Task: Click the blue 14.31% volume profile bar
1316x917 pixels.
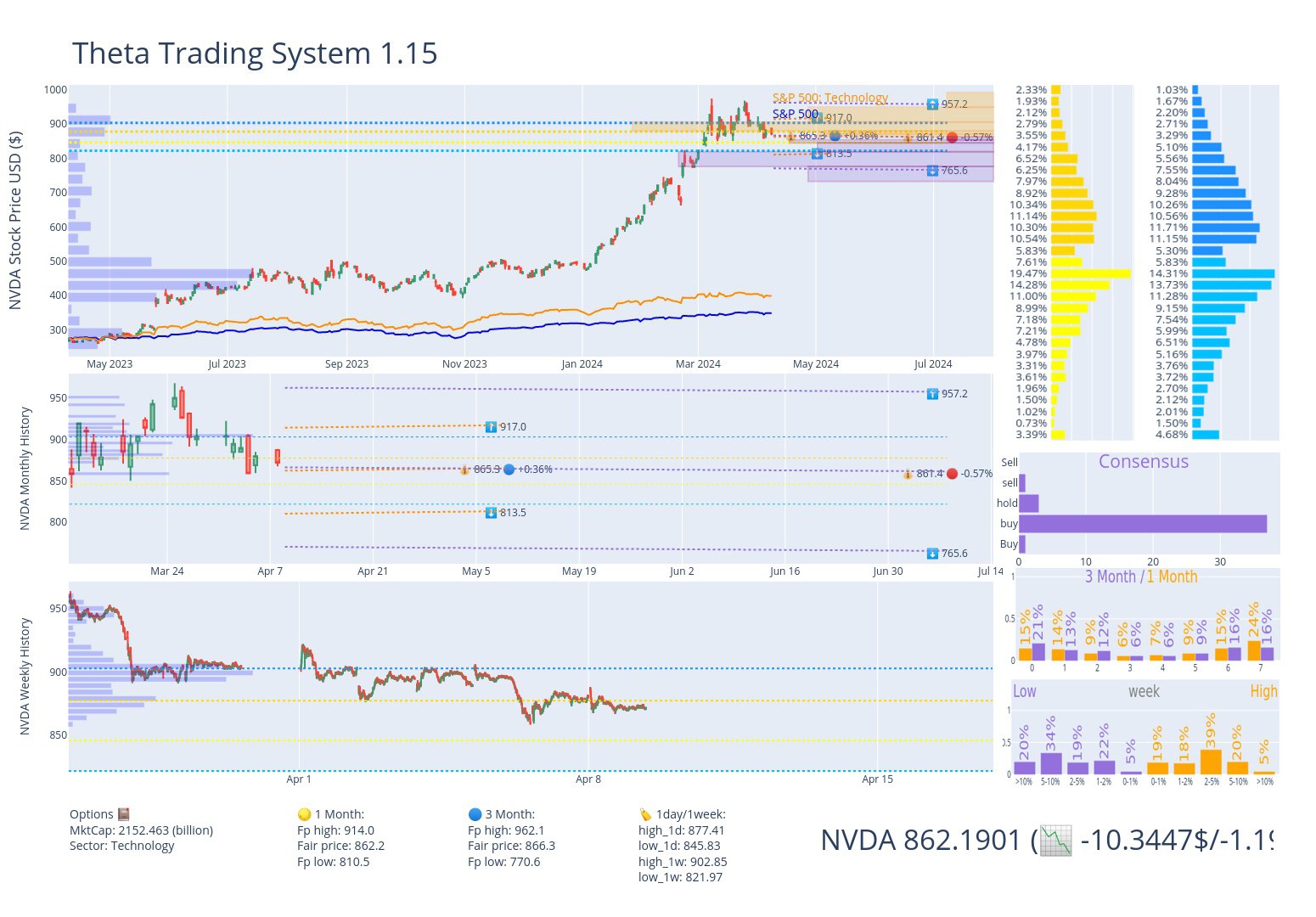Action: pyautogui.click(x=1233, y=273)
